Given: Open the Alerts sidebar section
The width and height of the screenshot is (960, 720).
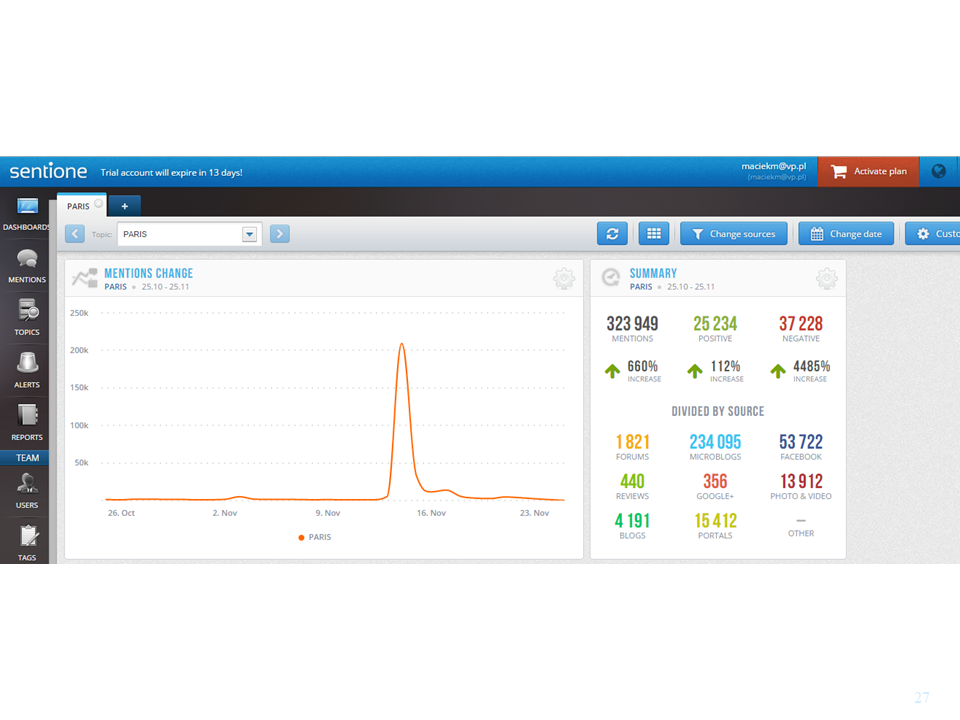Looking at the screenshot, I should 26,372.
